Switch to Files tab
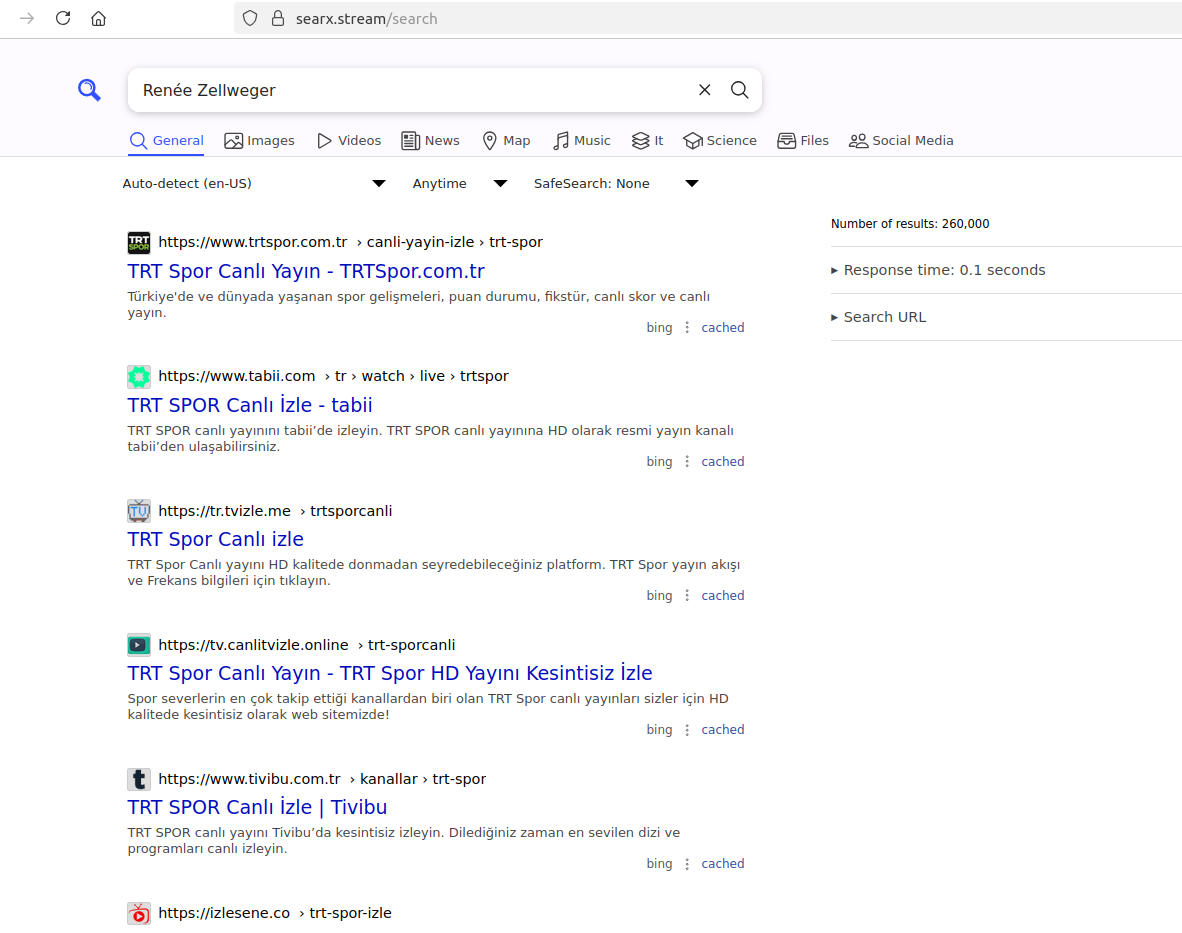The width and height of the screenshot is (1182, 933). [803, 141]
